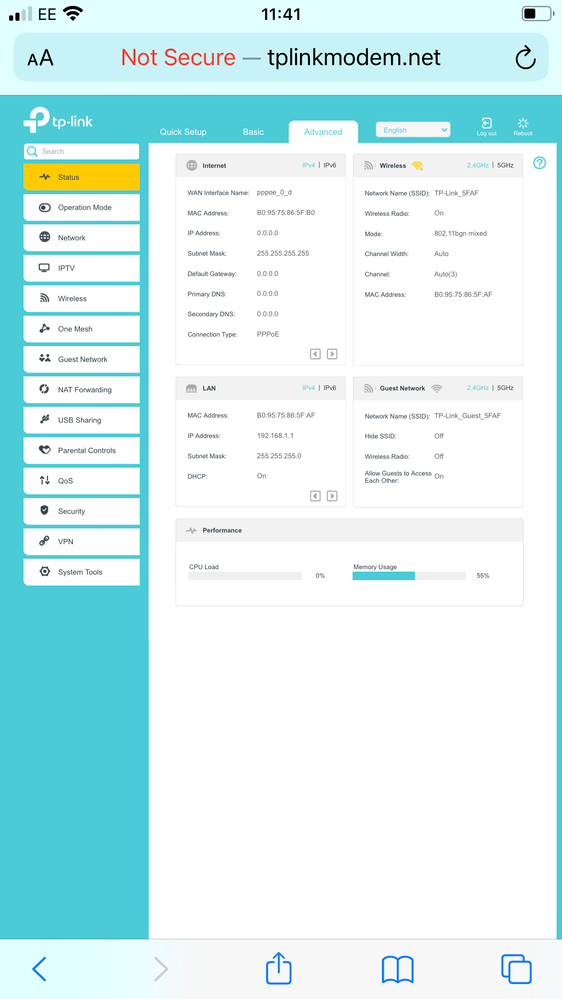Open the One Mesh sidebar item
This screenshot has width=562, height=999.
pos(82,329)
